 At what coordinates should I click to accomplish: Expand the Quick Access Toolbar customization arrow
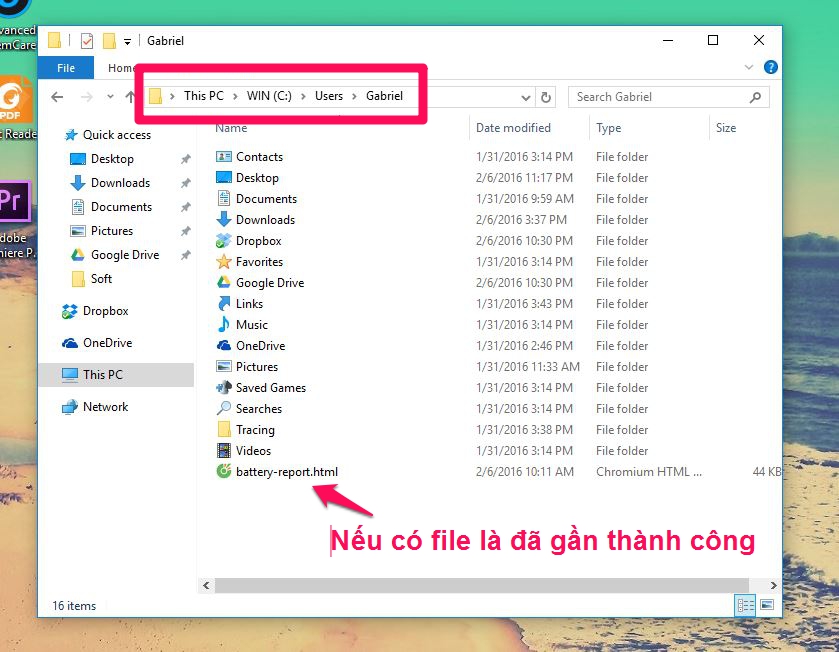[x=127, y=41]
